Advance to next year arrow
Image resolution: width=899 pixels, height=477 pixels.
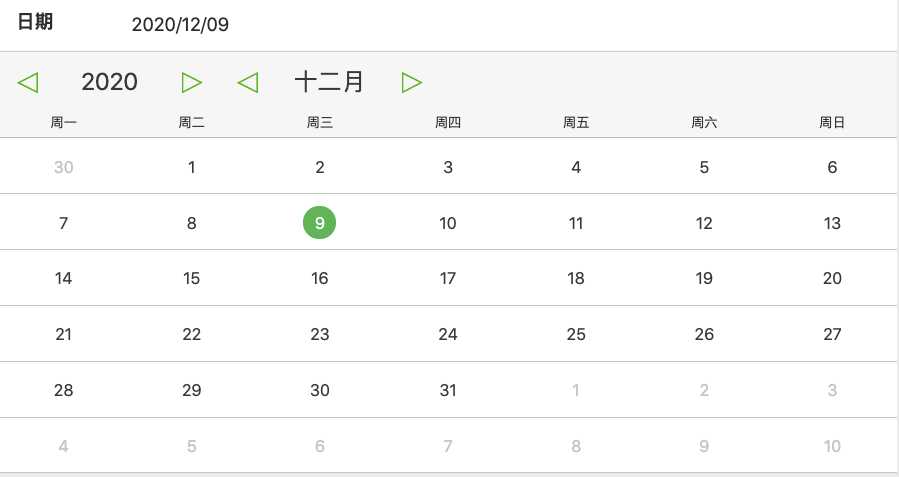click(x=192, y=82)
